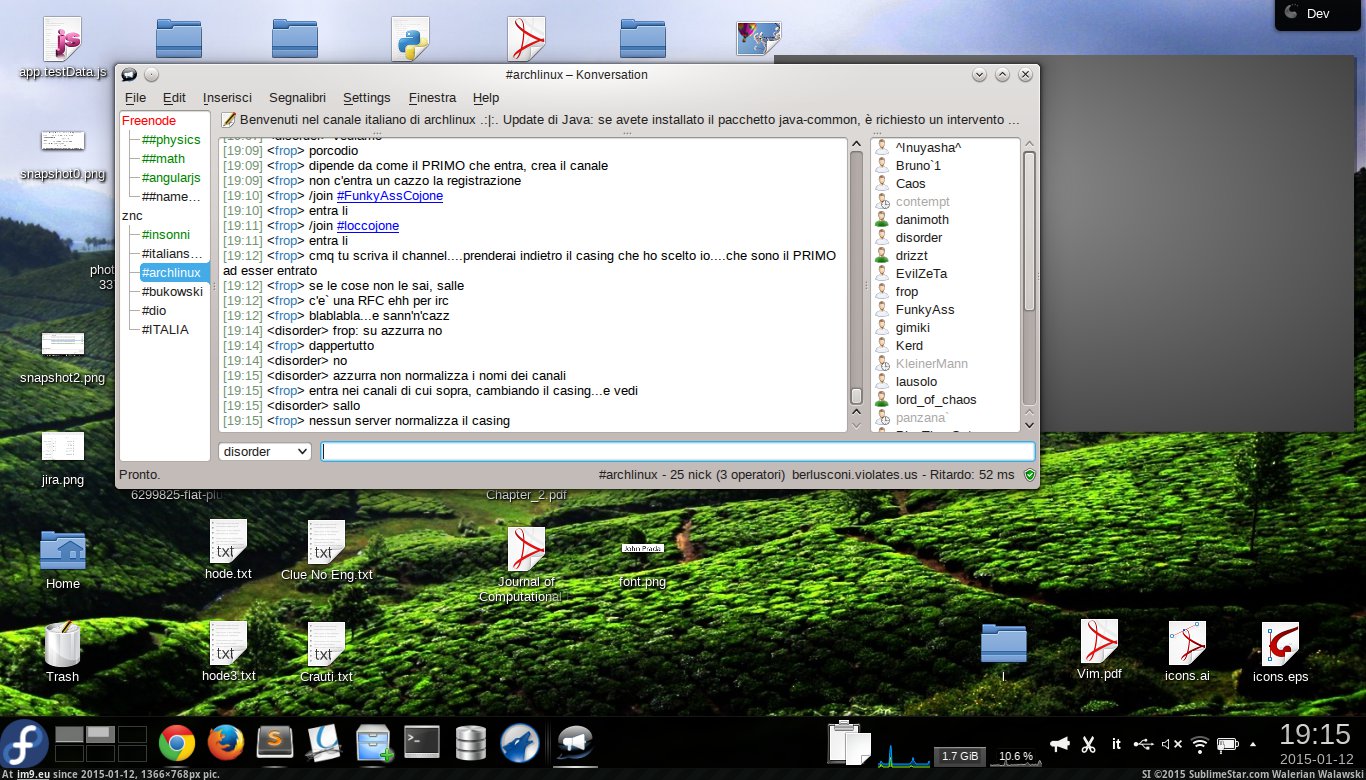Open the Finestra menu
1366x780 pixels.
click(432, 97)
